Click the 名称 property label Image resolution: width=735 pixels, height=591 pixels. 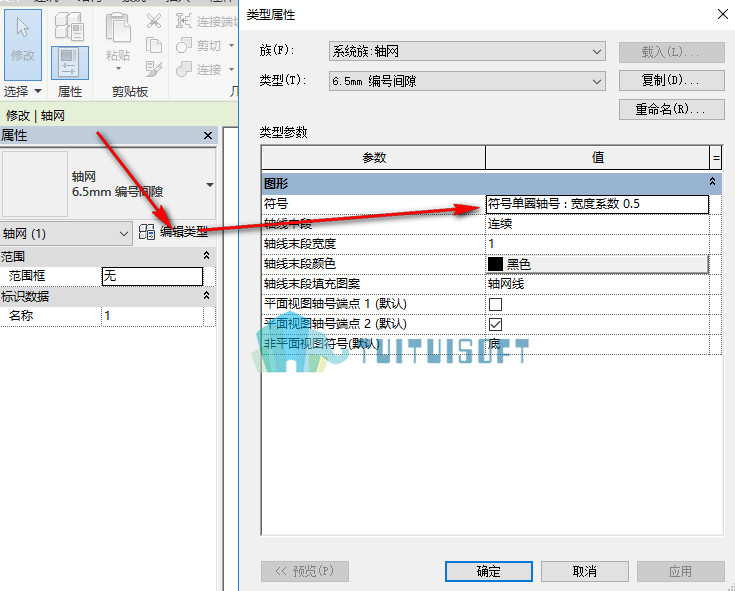point(21,315)
